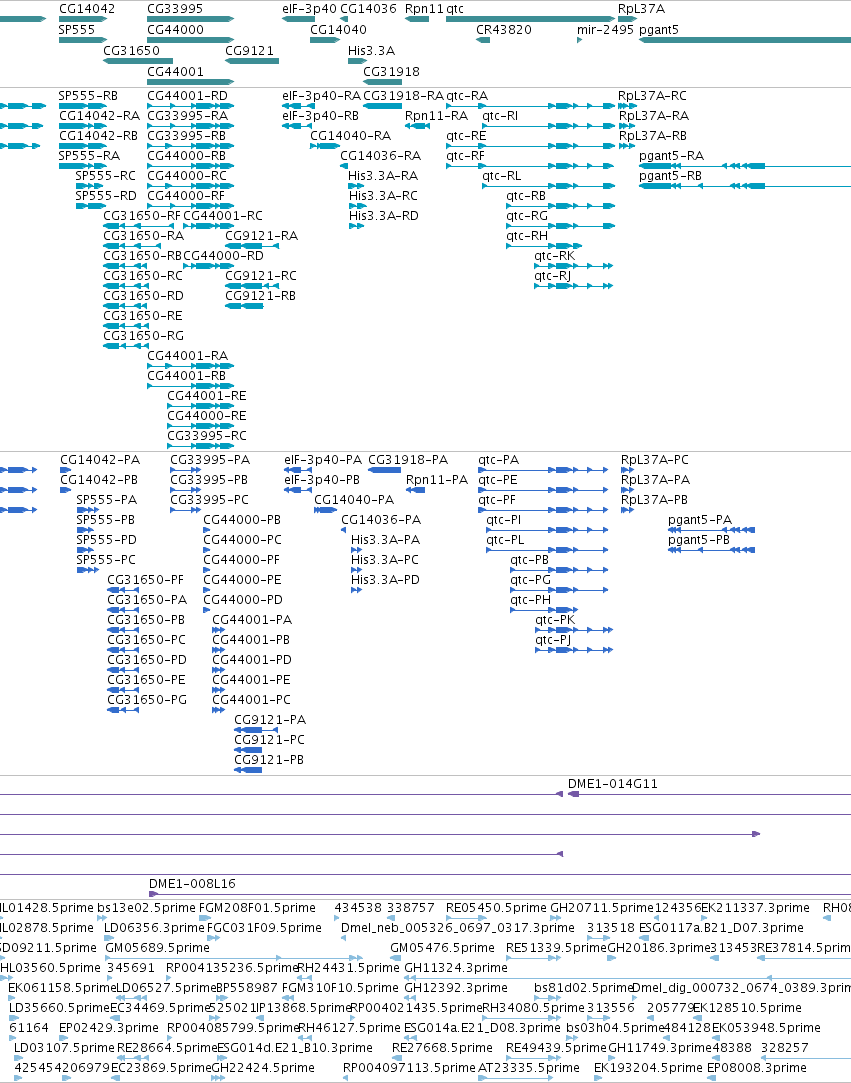Select the CG14040 gene label
Screen dimensions: 851x1083
(x=338, y=30)
